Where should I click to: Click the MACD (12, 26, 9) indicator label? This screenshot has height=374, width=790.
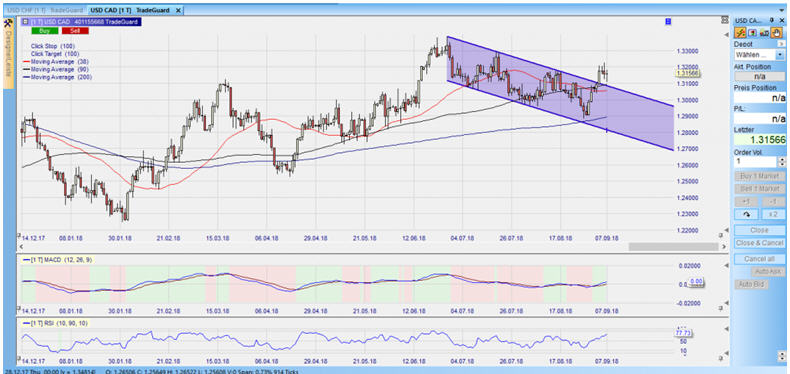tap(56, 260)
